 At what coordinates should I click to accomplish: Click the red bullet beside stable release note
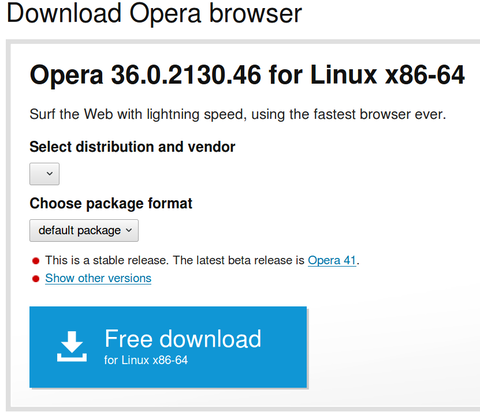coord(36,261)
